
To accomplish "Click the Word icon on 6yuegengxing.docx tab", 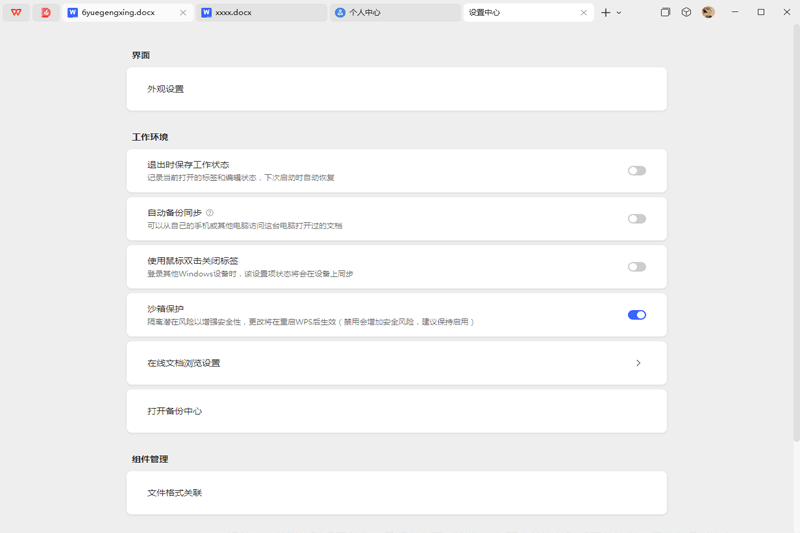I will (73, 12).
